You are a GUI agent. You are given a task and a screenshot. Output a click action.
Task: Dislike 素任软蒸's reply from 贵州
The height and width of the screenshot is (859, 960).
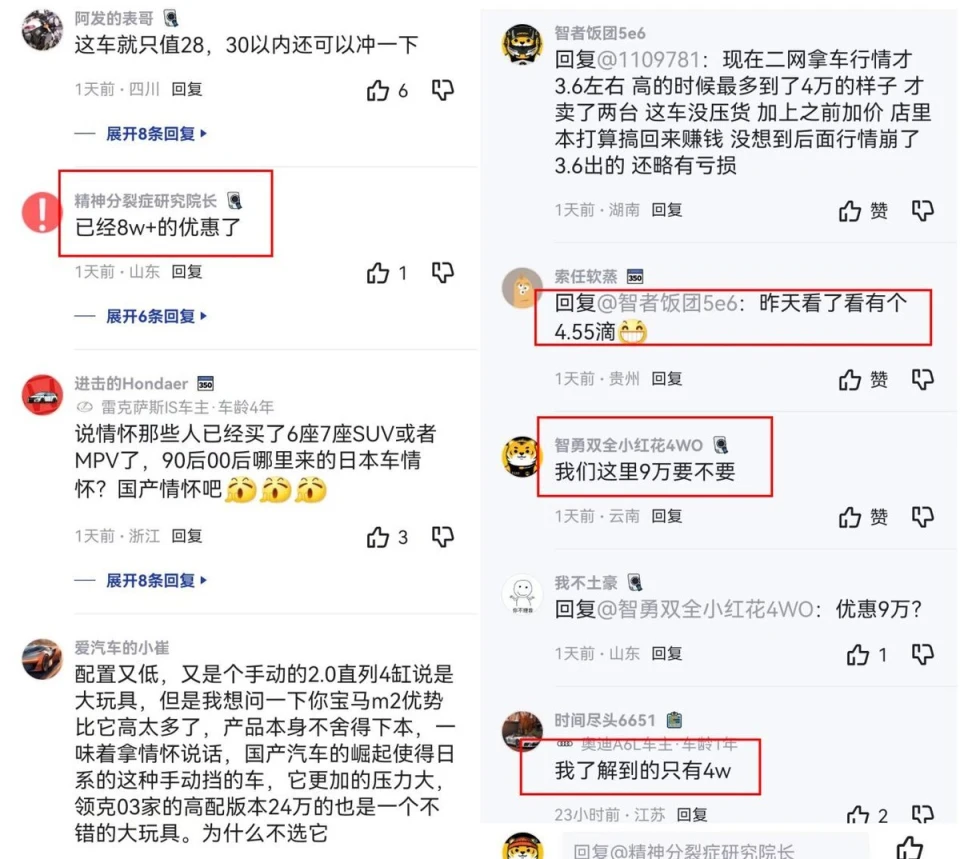pos(923,380)
